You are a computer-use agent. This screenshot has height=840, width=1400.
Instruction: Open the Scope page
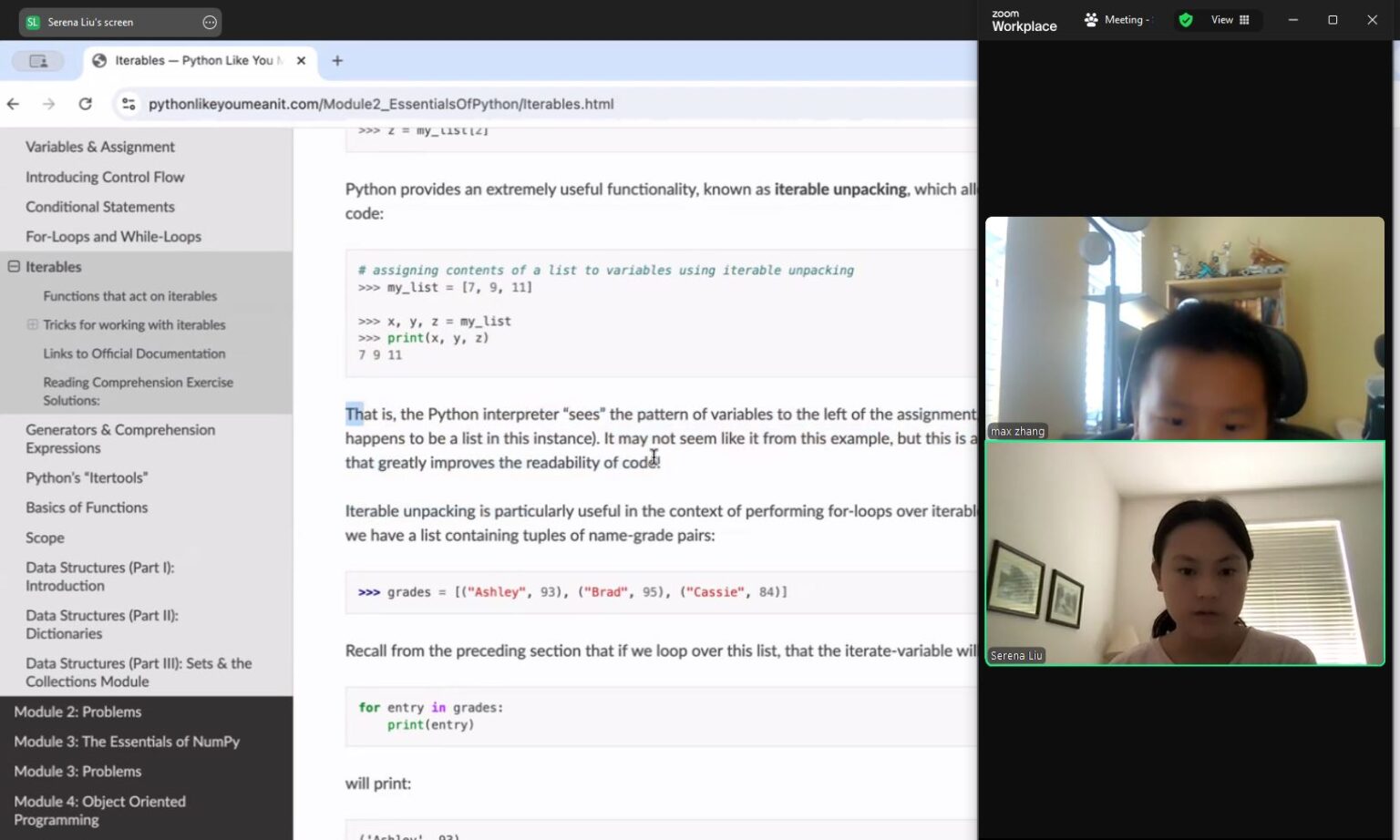45,538
